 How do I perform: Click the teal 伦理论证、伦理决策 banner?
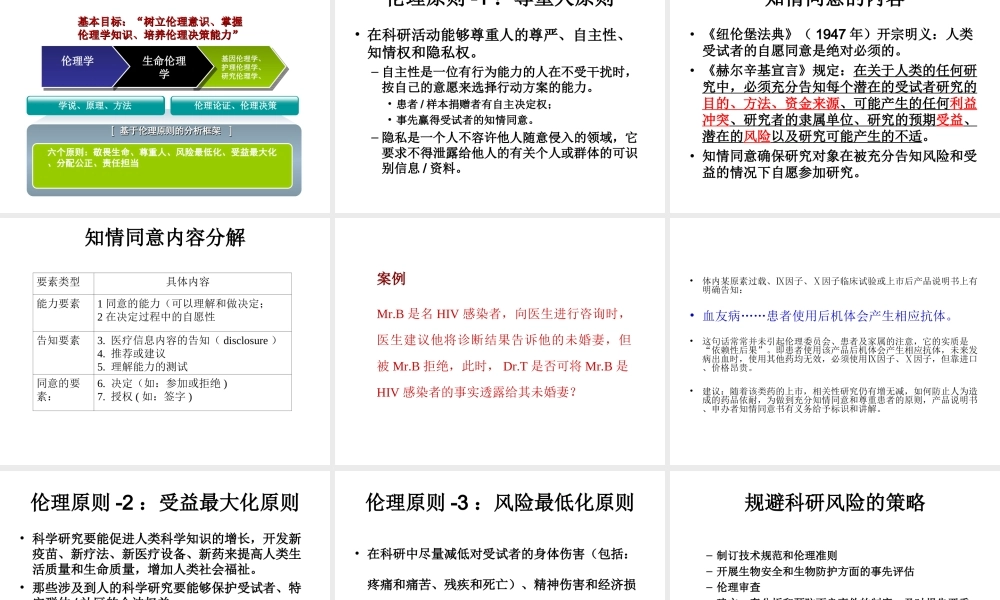(235, 105)
